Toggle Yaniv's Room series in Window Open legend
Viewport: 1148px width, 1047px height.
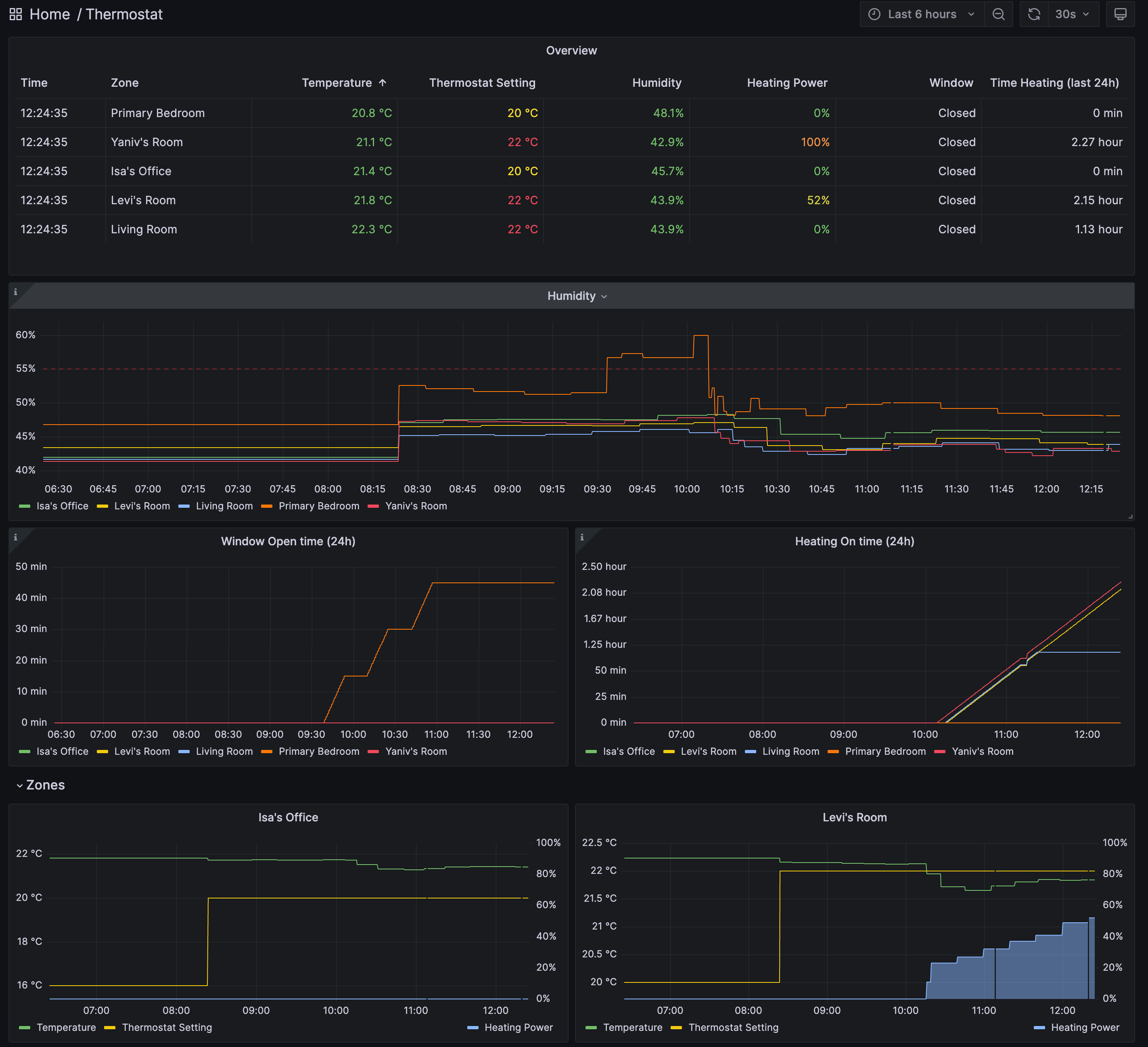416,752
